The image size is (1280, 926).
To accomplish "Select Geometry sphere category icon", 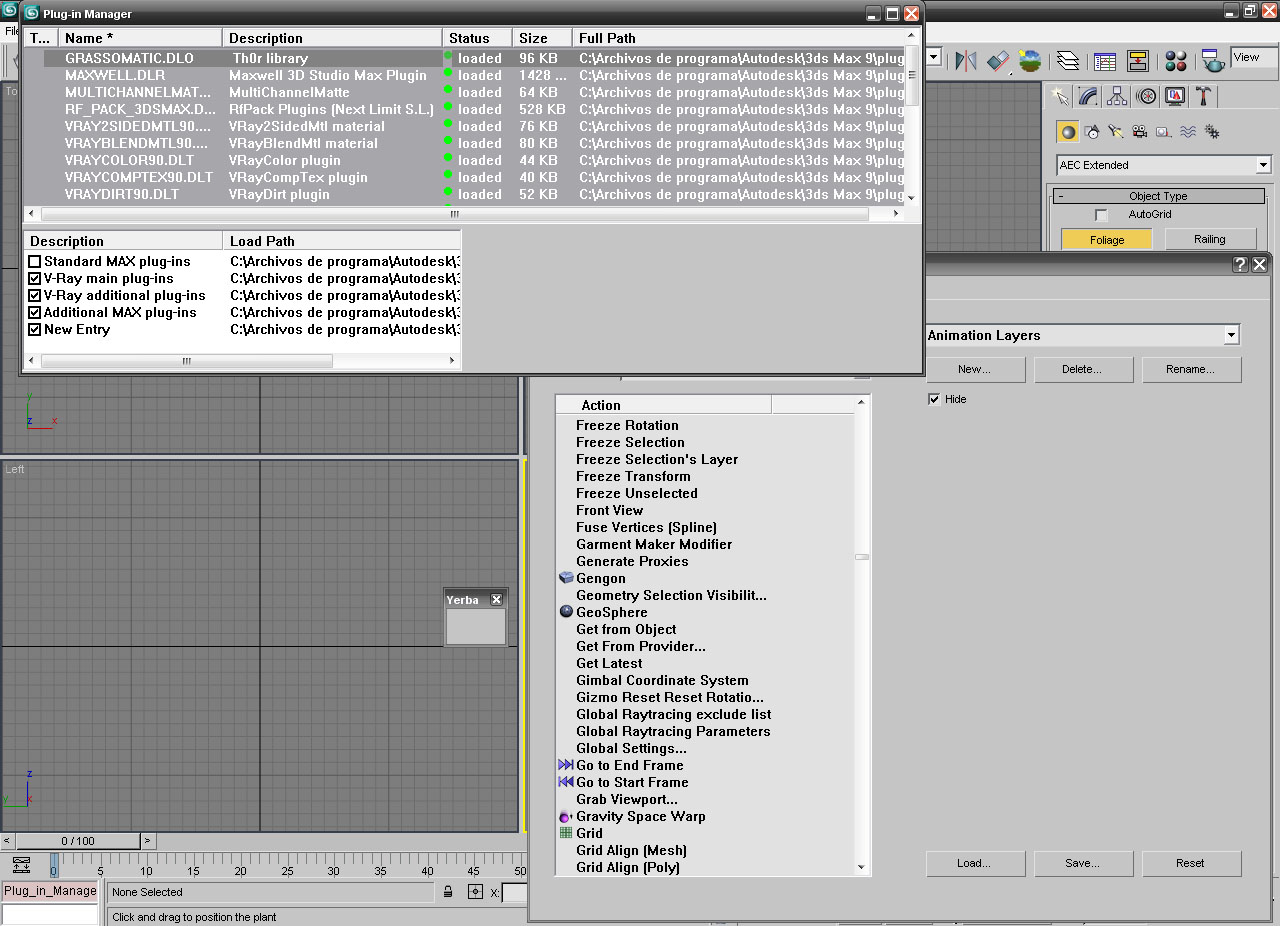I will [1068, 132].
